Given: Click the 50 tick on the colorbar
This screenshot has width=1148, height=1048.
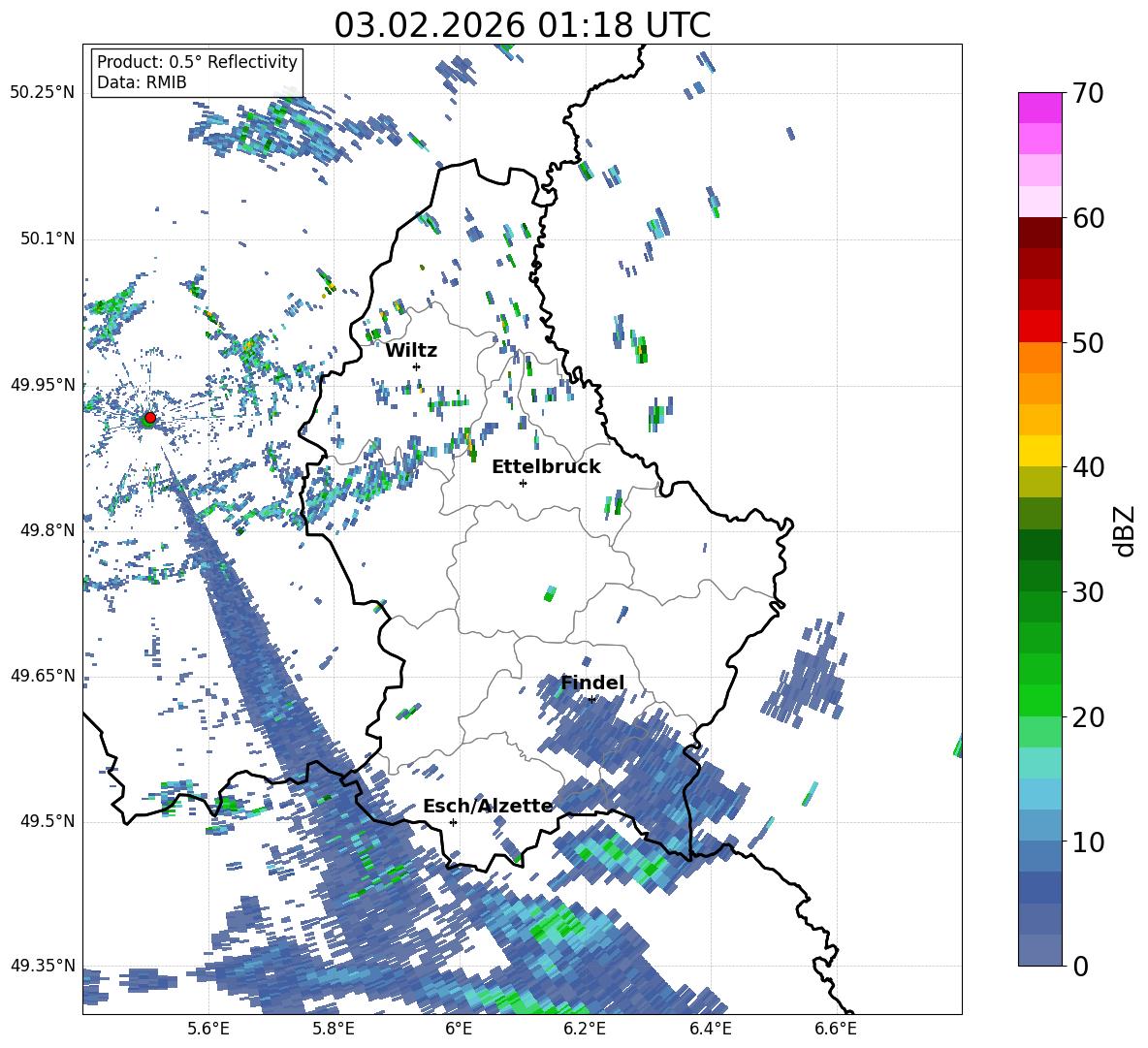Looking at the screenshot, I should tap(1087, 342).
